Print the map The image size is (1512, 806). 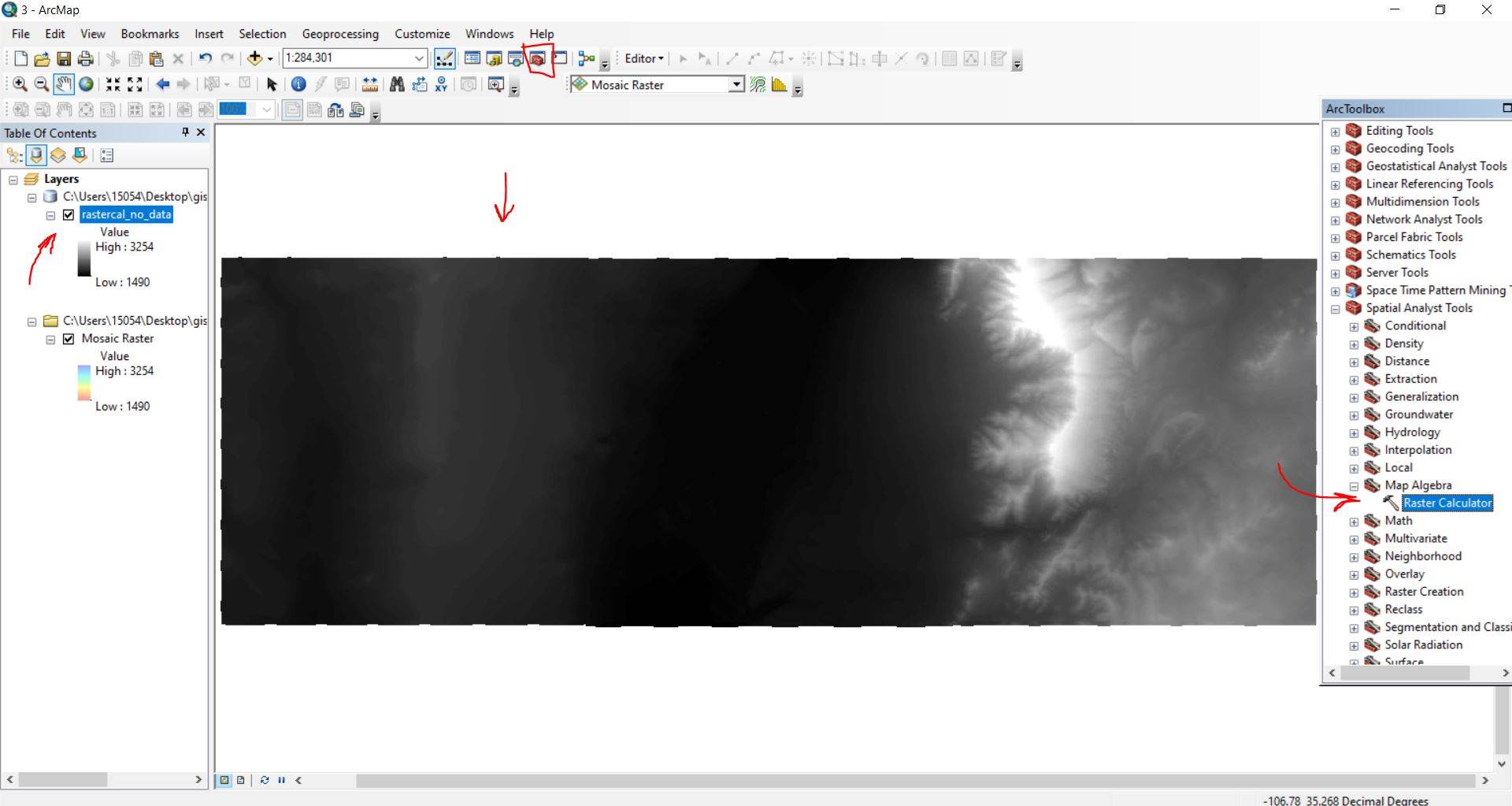point(86,58)
